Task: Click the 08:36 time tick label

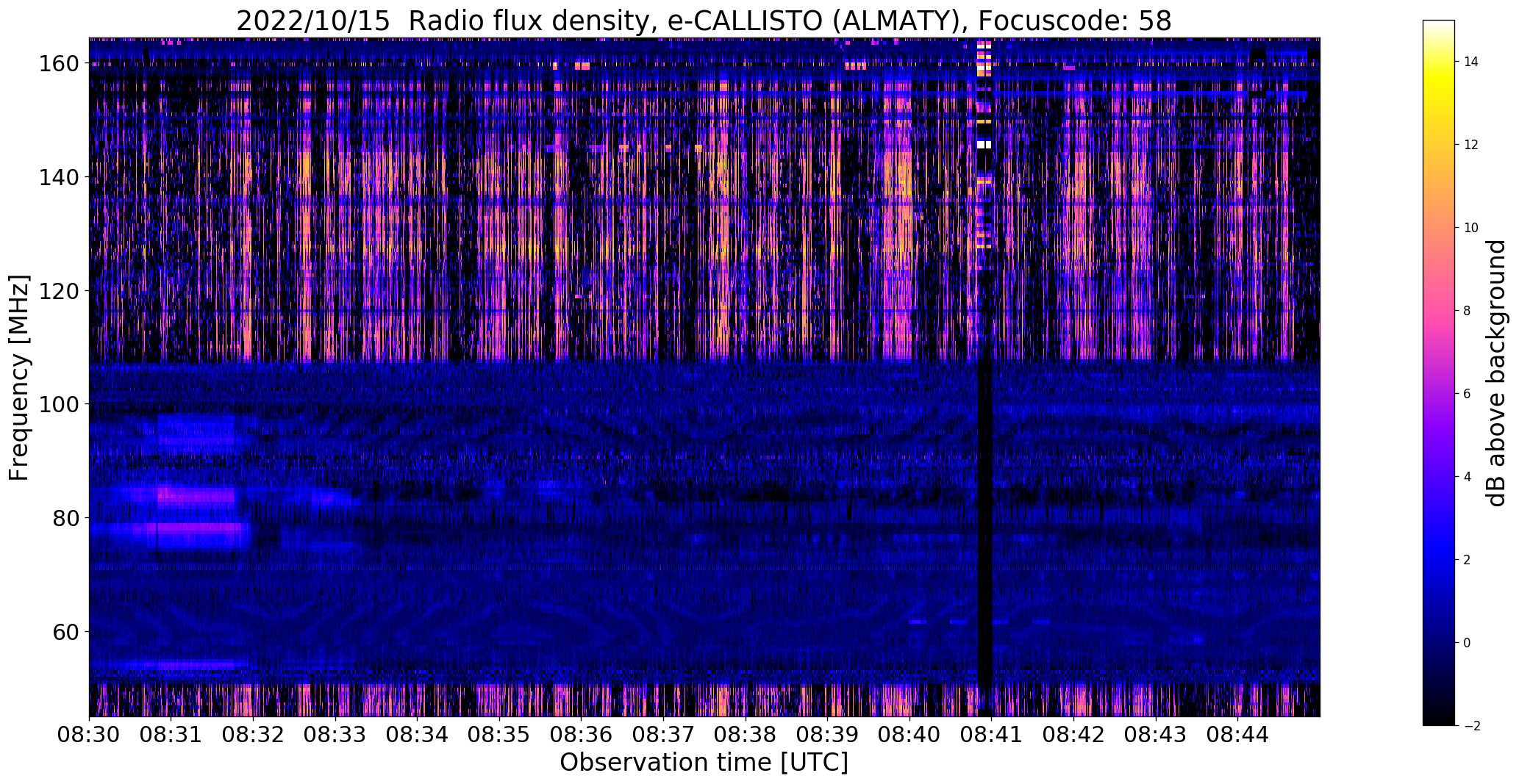Action: (582, 733)
